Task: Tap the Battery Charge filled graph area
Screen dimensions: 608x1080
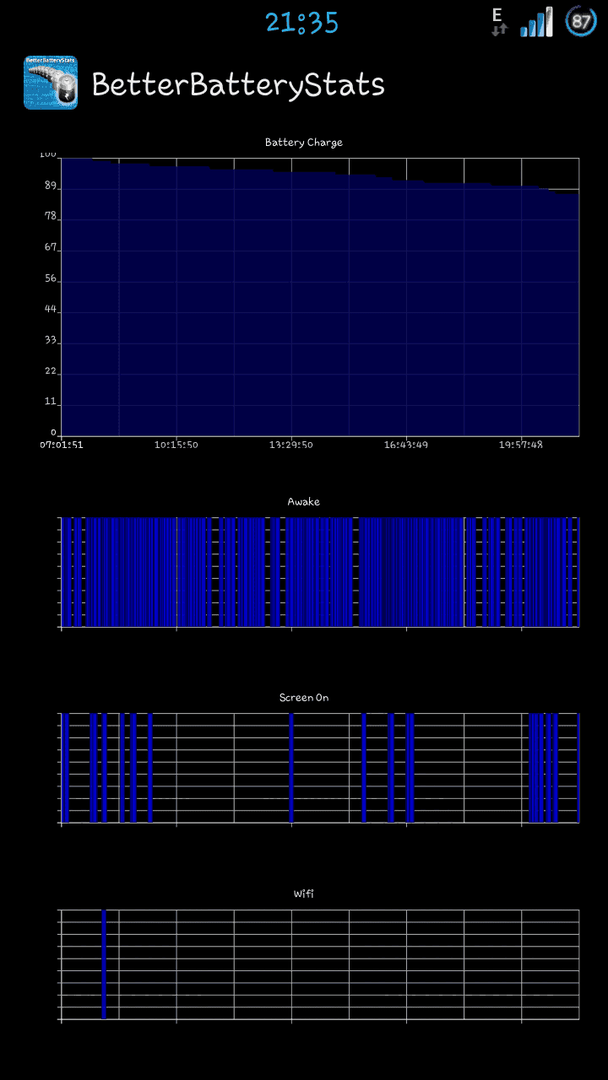Action: point(320,297)
